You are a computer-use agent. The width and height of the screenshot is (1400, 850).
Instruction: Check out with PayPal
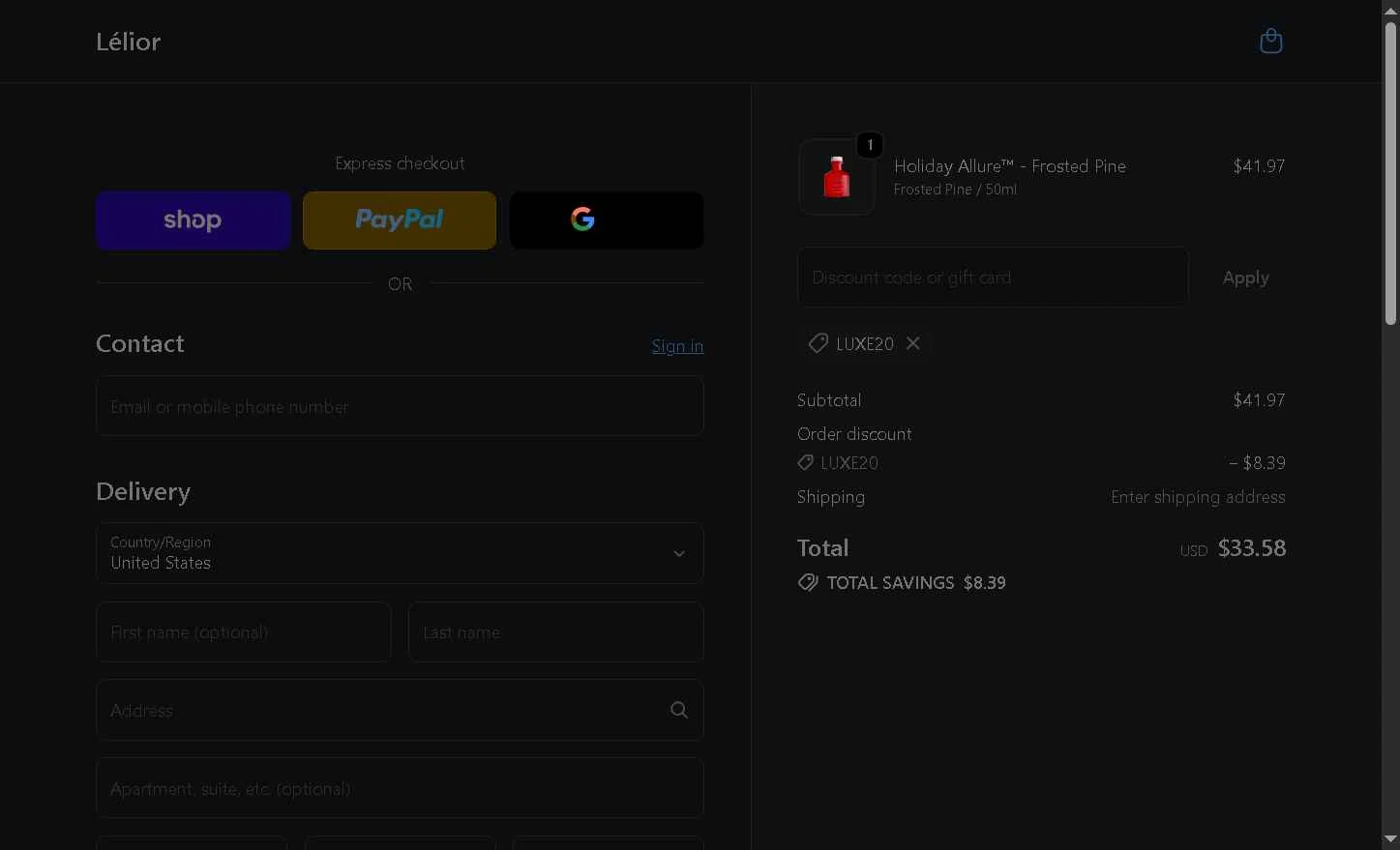coord(400,220)
